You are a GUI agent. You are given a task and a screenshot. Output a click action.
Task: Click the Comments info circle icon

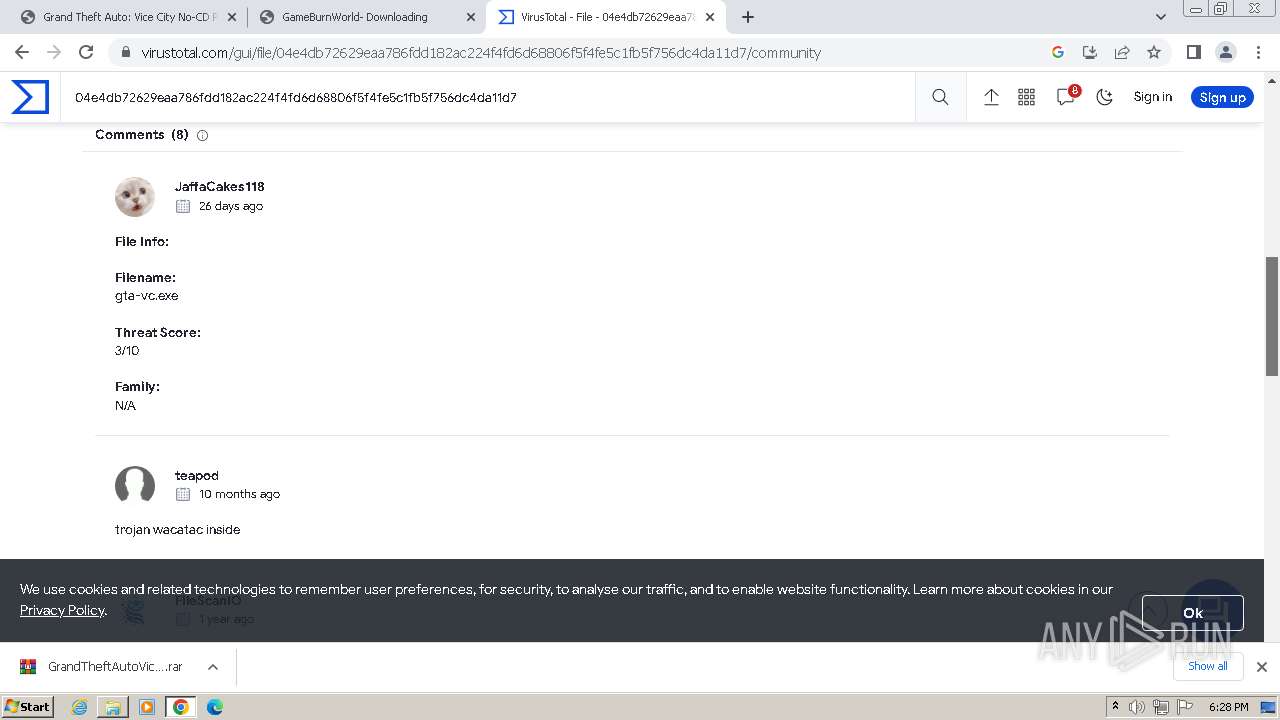coord(202,135)
